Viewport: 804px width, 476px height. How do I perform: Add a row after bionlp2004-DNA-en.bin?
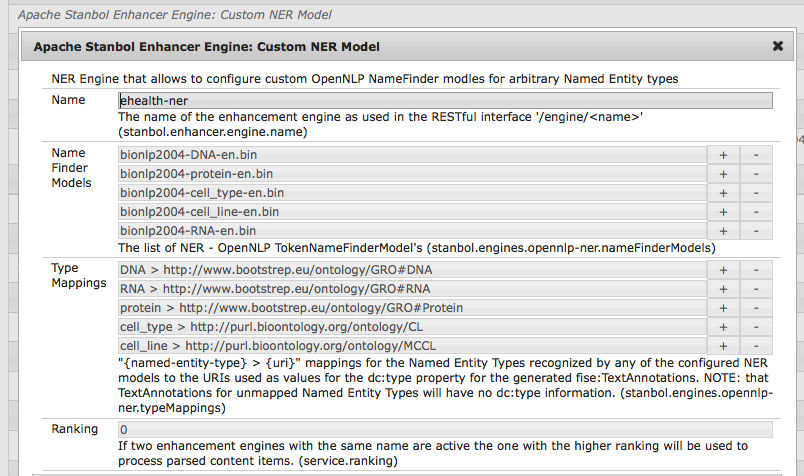point(723,155)
